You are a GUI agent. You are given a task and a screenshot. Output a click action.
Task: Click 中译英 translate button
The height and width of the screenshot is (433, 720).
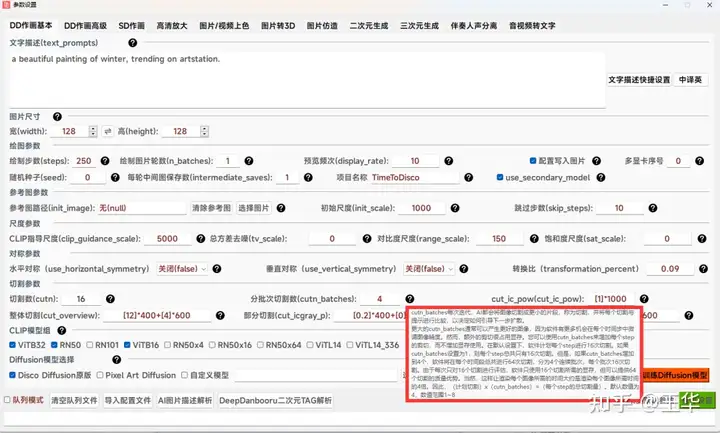coord(690,80)
